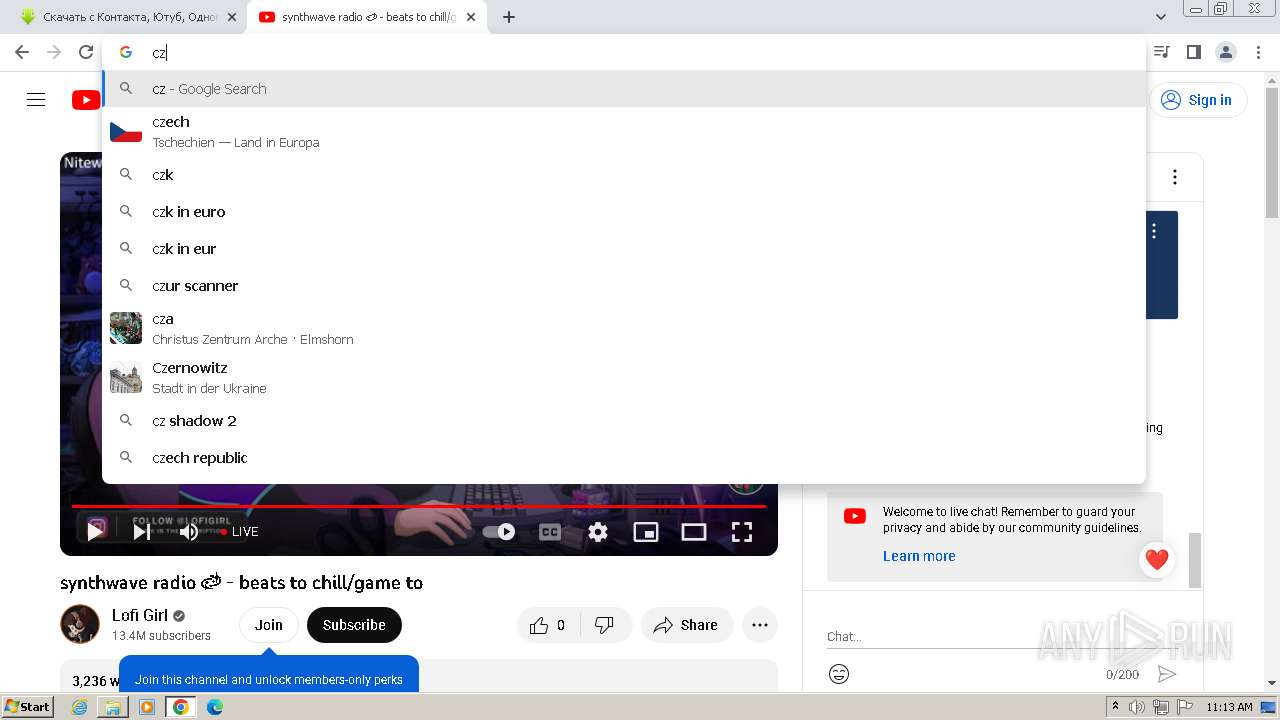The image size is (1280, 720).
Task: Pick 'czk in eur' suggestion
Action: pos(624,249)
